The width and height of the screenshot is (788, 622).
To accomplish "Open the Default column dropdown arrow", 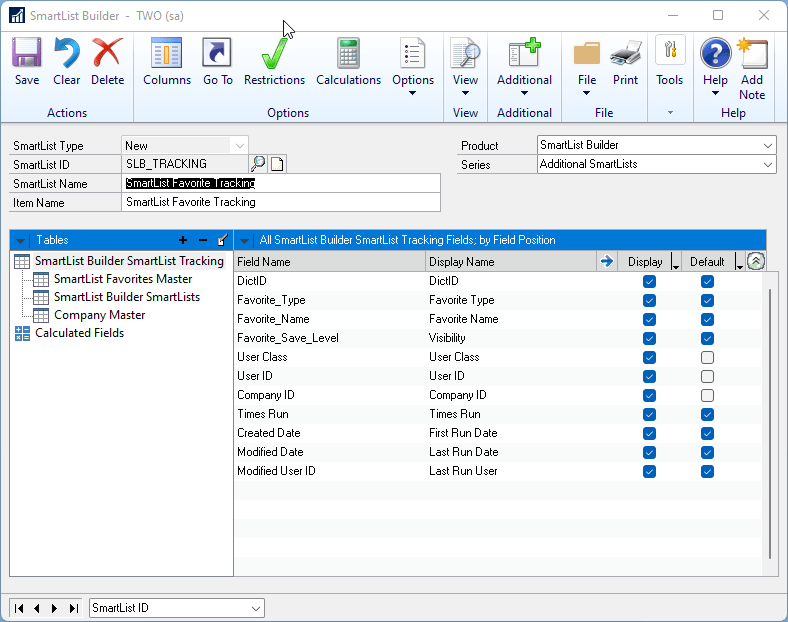I will pos(739,262).
